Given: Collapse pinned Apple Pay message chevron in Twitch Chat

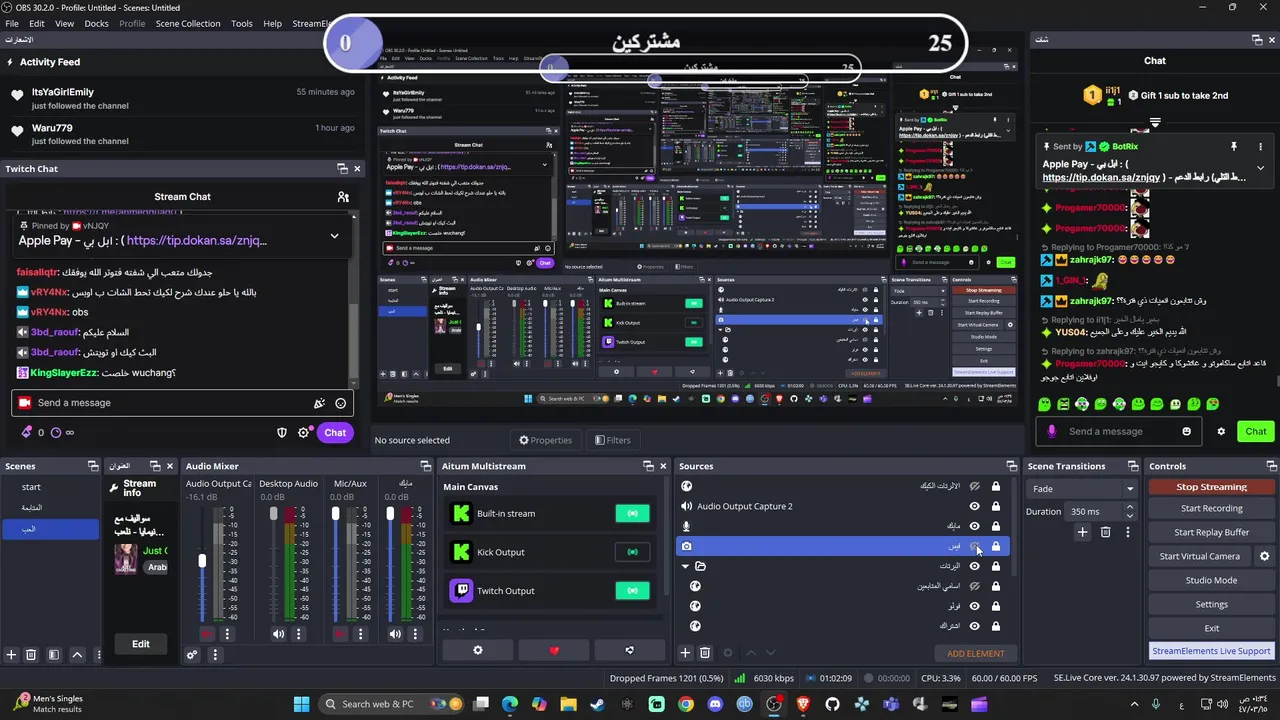Looking at the screenshot, I should point(334,236).
